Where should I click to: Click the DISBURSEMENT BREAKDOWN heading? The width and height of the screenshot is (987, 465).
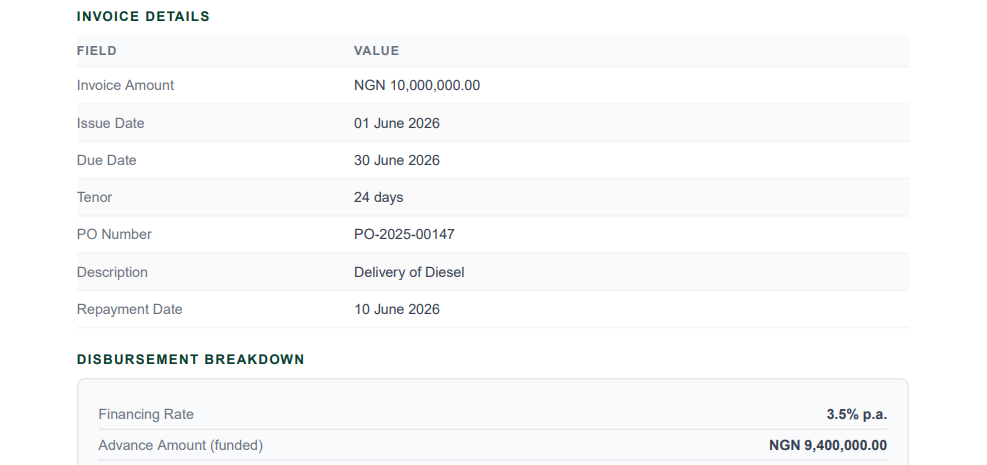pyautogui.click(x=191, y=360)
